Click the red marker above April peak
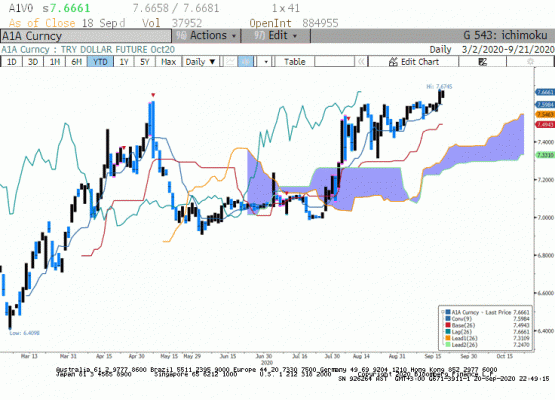Screen dimensions: 555x400 coord(153,95)
